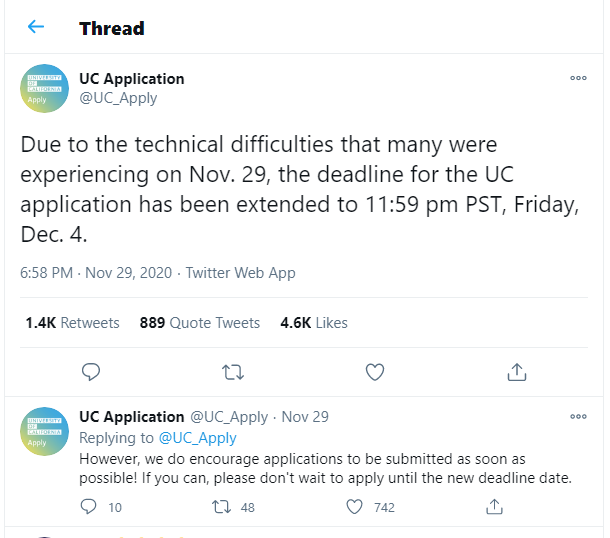Screen dimensions: 610x538
Task: Share the main deadline tweet
Action: (517, 372)
